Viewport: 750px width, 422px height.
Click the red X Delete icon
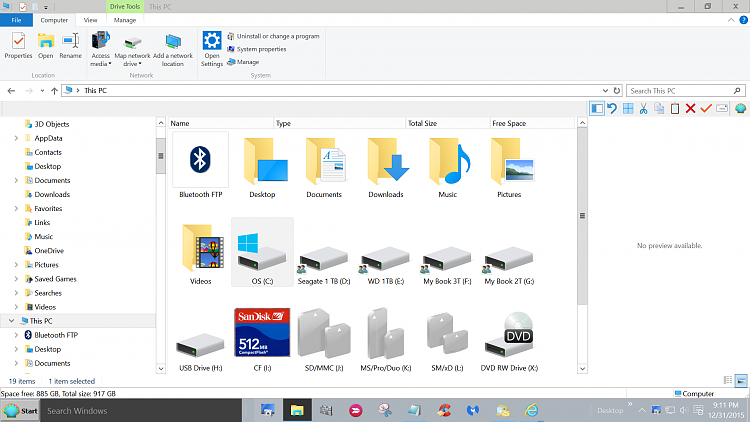[x=690, y=109]
